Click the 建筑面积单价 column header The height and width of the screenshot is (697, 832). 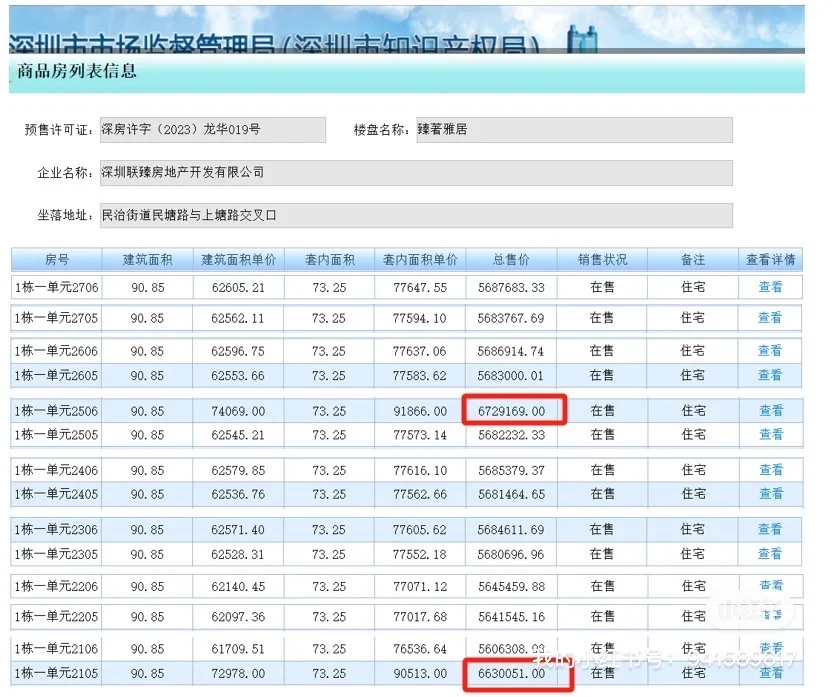(239, 260)
